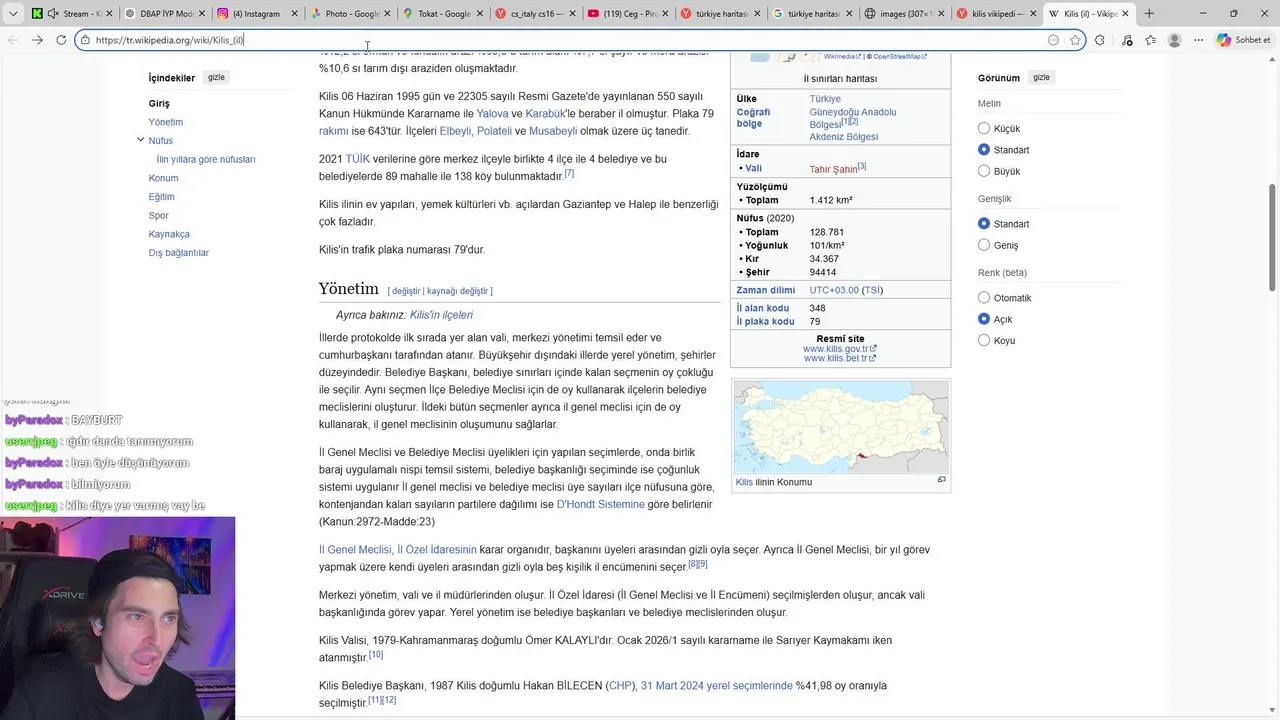Viewport: 1280px width, 720px height.
Task: Click the değiştir edit link beside Yönetim
Action: pyautogui.click(x=406, y=291)
